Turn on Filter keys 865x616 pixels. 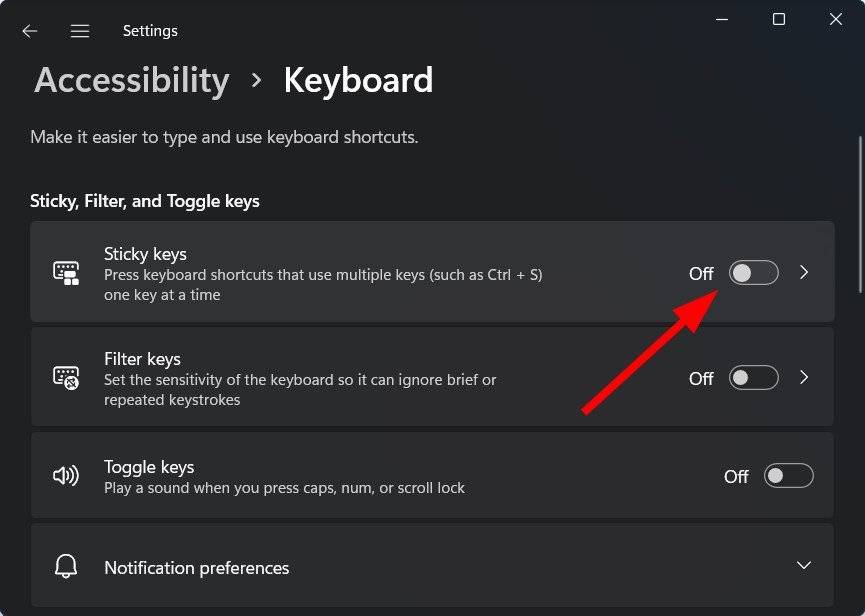click(x=753, y=378)
